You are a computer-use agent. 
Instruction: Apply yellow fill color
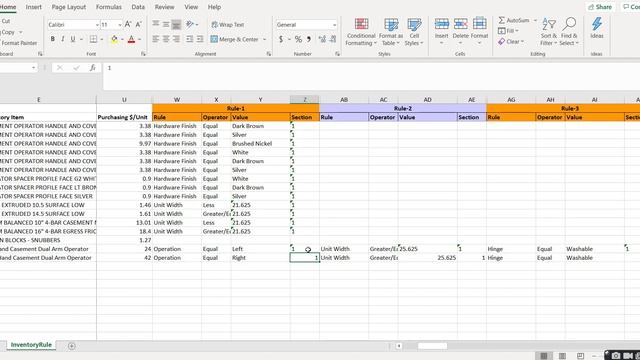(114, 39)
